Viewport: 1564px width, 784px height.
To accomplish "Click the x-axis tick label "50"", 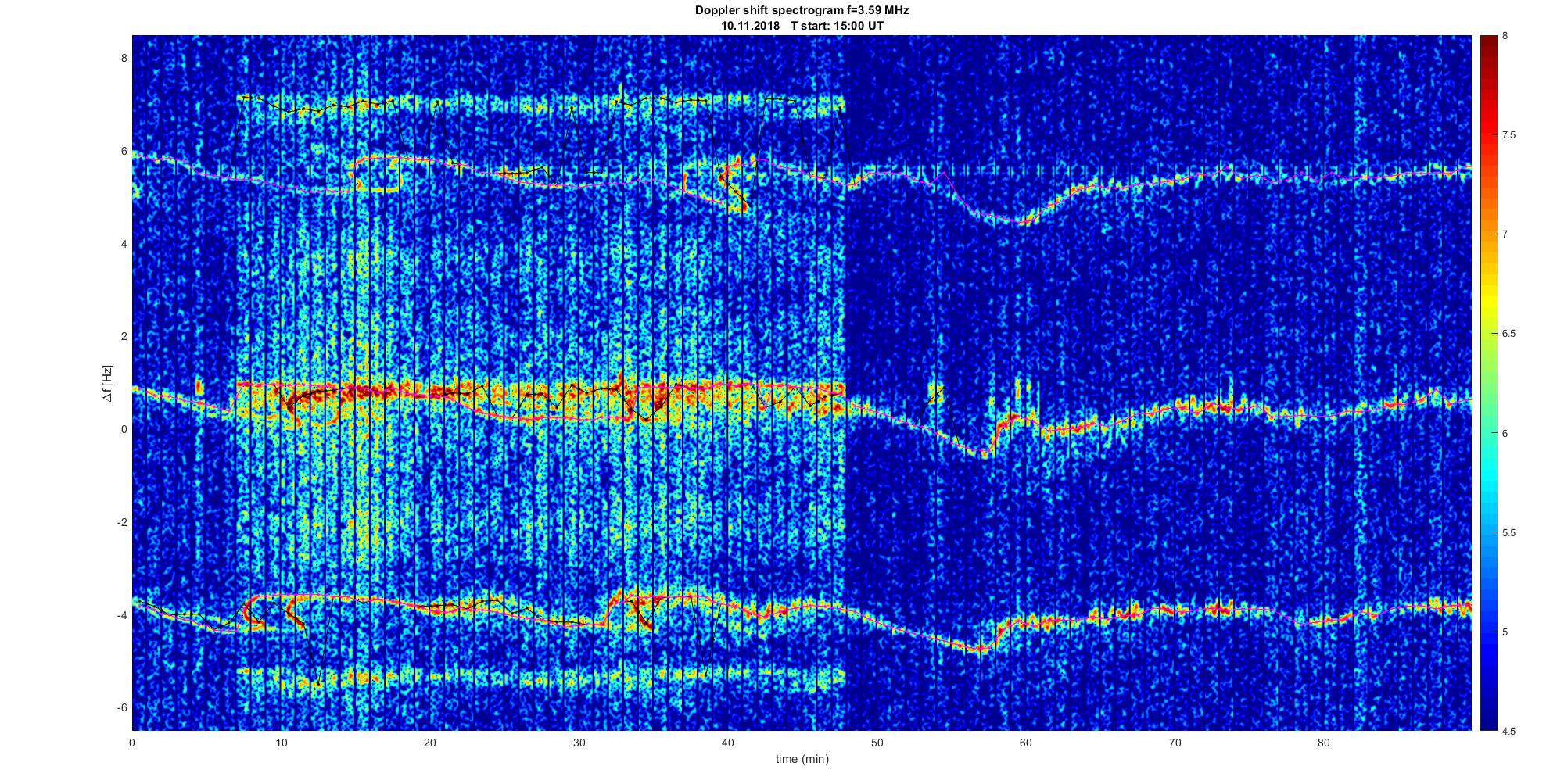I will [877, 743].
